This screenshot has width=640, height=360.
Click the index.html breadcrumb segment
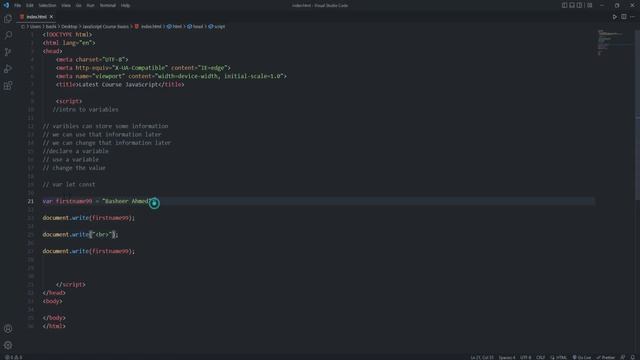[x=148, y=27]
